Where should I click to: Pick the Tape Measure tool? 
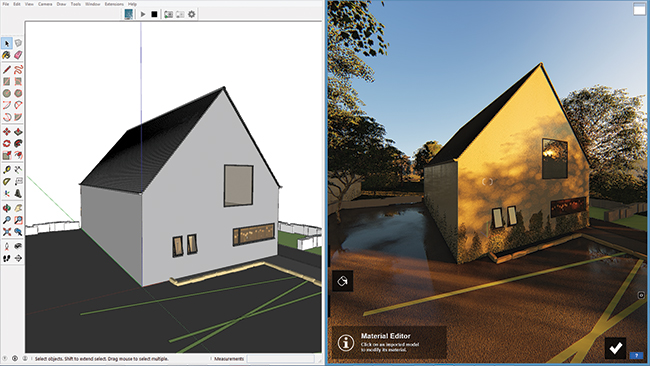point(7,170)
